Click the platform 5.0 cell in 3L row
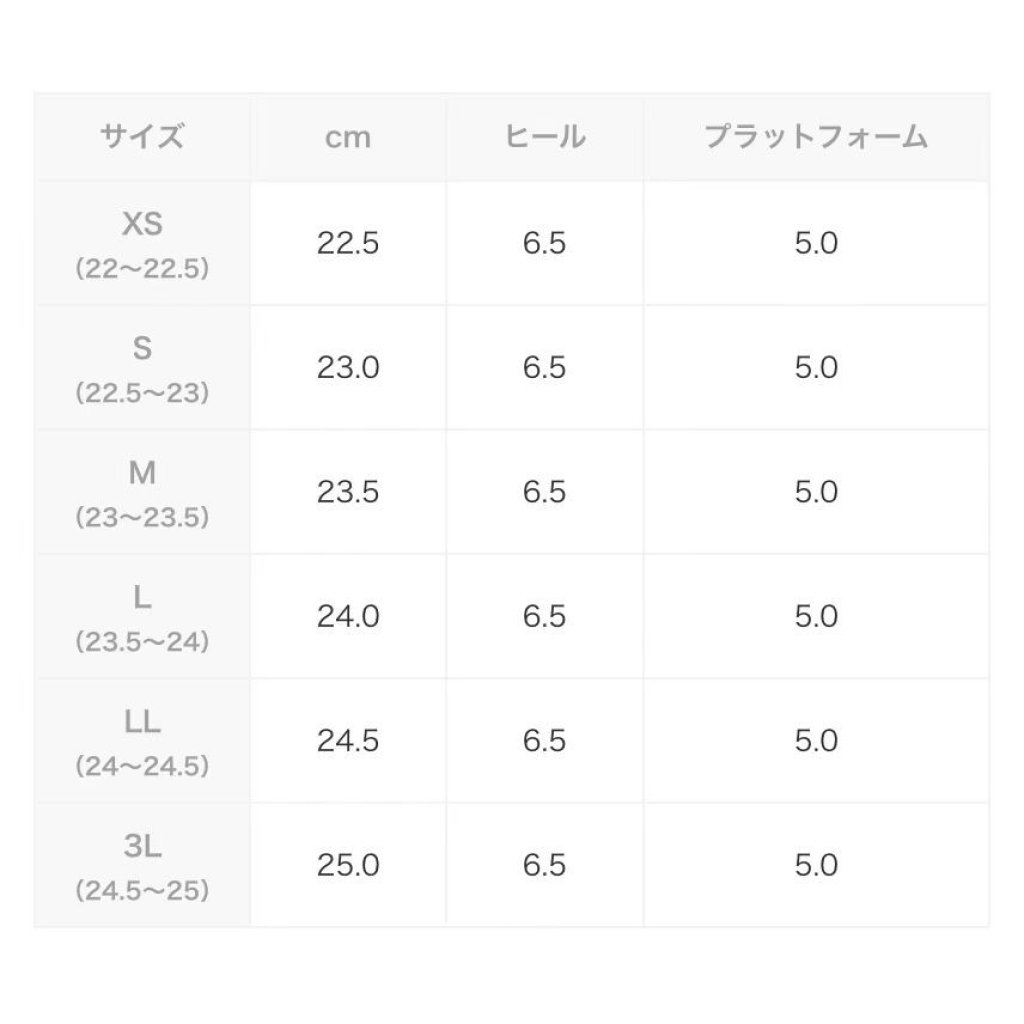Image resolution: width=1024 pixels, height=1024 pixels. (x=816, y=865)
